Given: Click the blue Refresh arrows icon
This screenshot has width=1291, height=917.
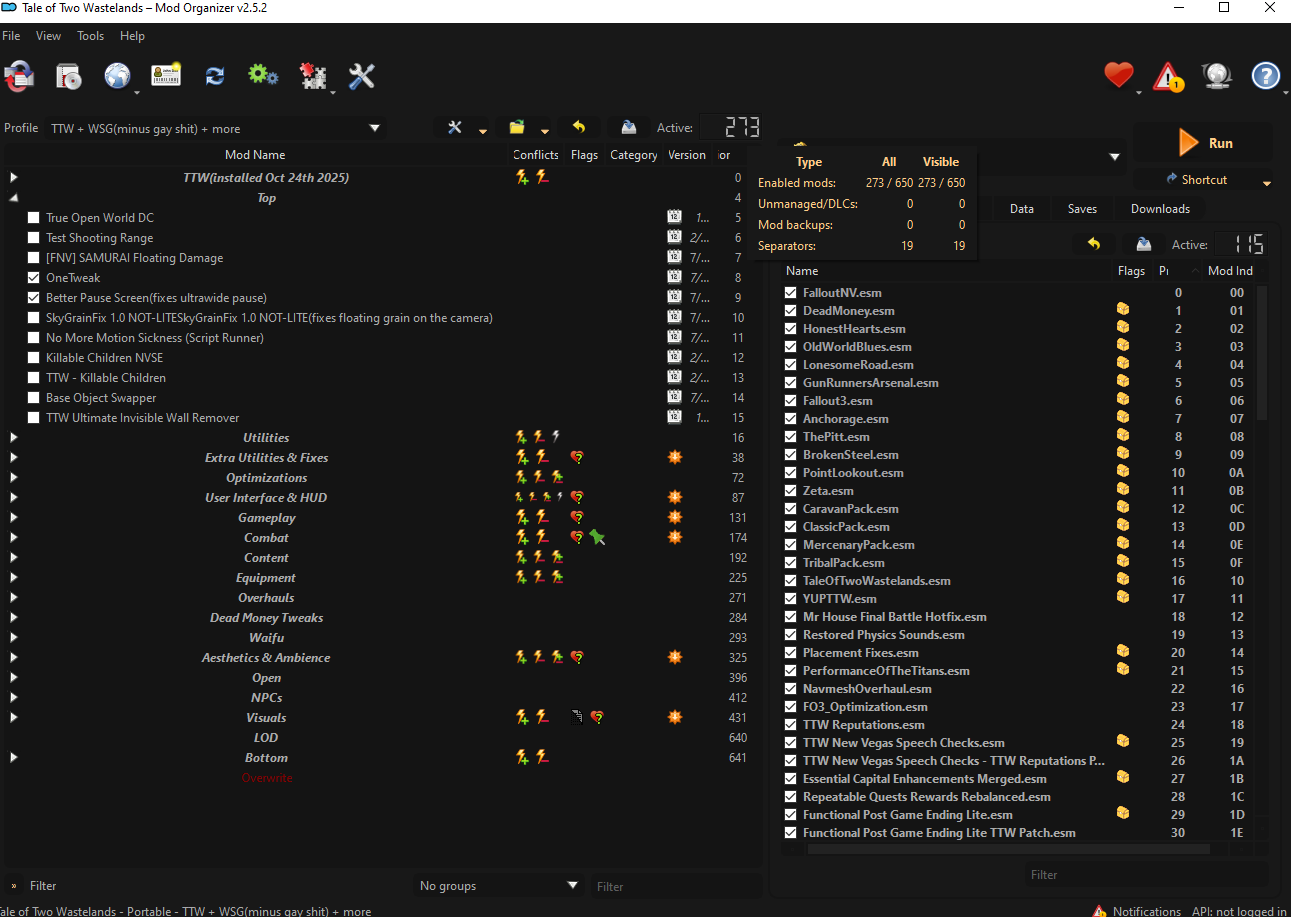Looking at the screenshot, I should point(215,76).
